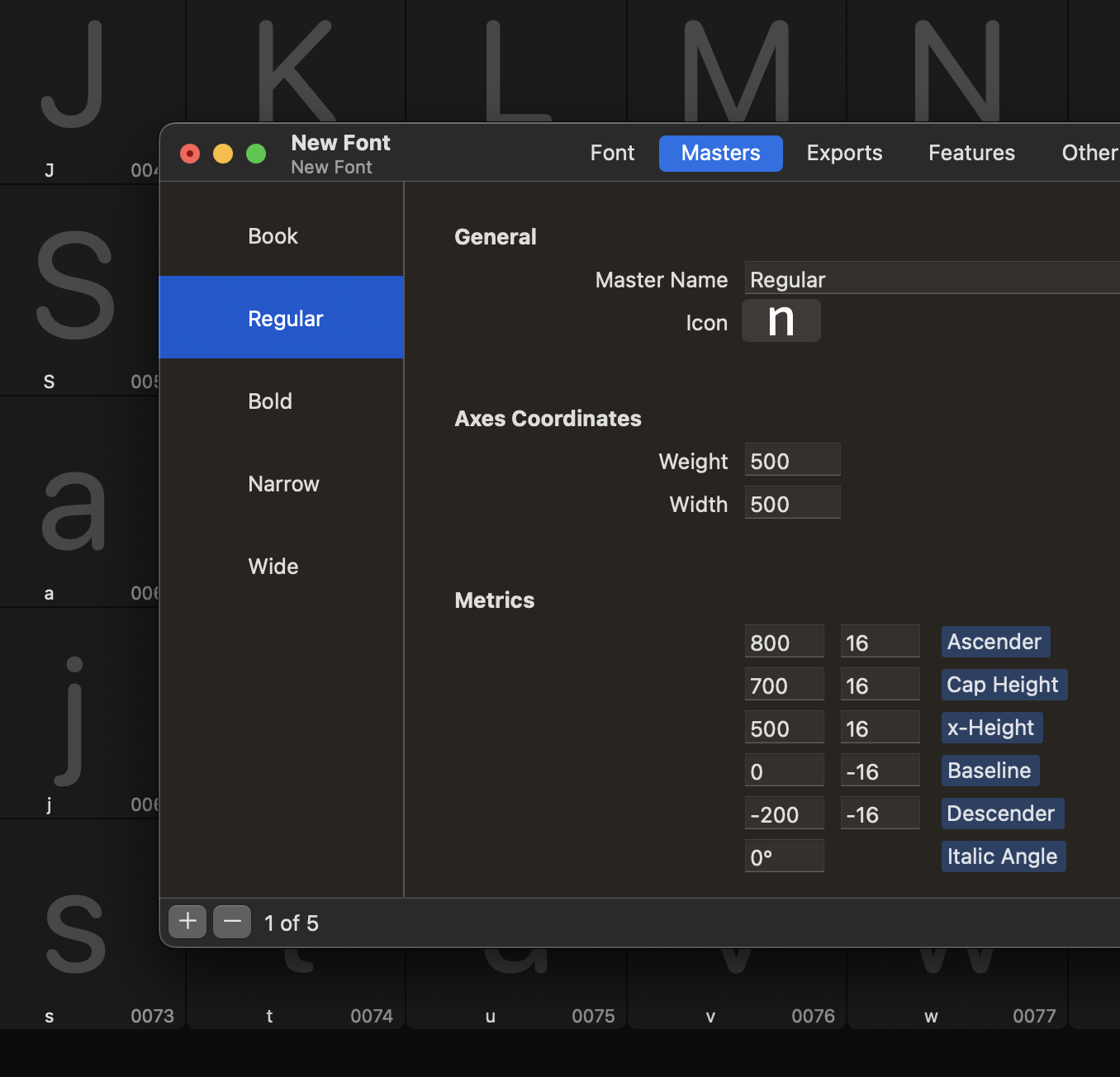The image size is (1120, 1077).
Task: Select the Masters tab
Action: [720, 153]
